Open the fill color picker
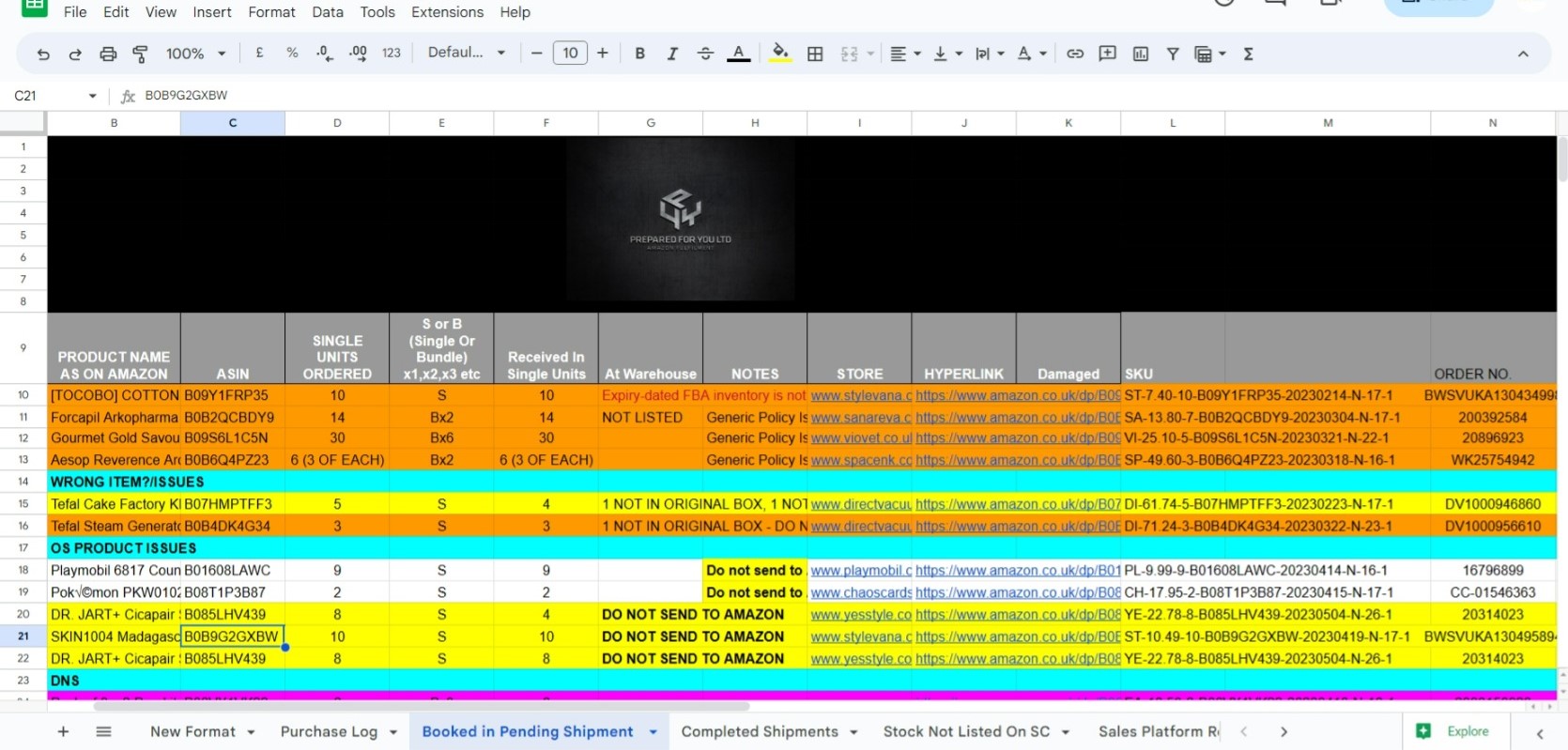Screen dimensions: 1568x750 (780, 54)
